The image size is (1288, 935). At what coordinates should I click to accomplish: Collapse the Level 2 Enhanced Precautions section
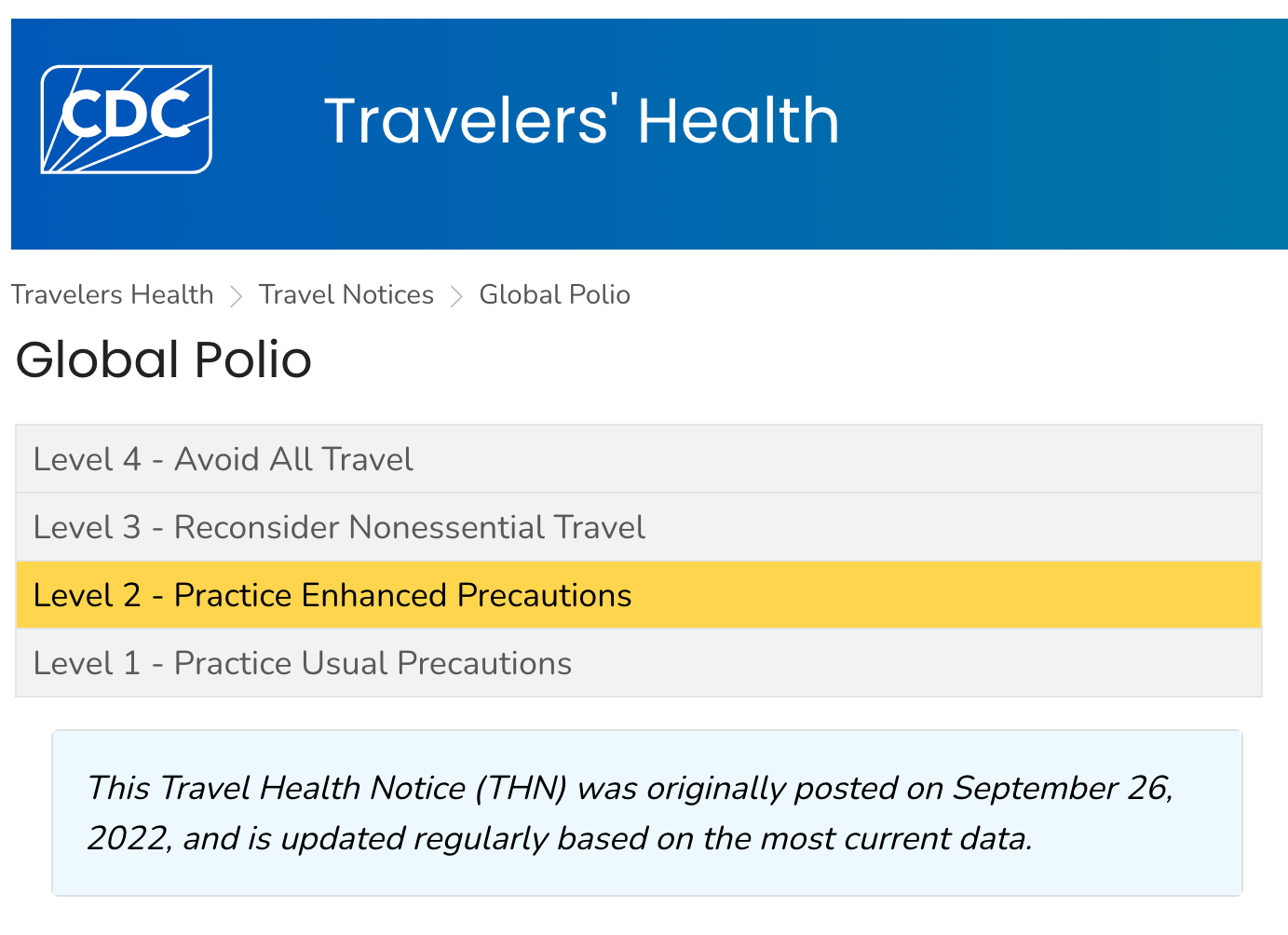tap(332, 595)
